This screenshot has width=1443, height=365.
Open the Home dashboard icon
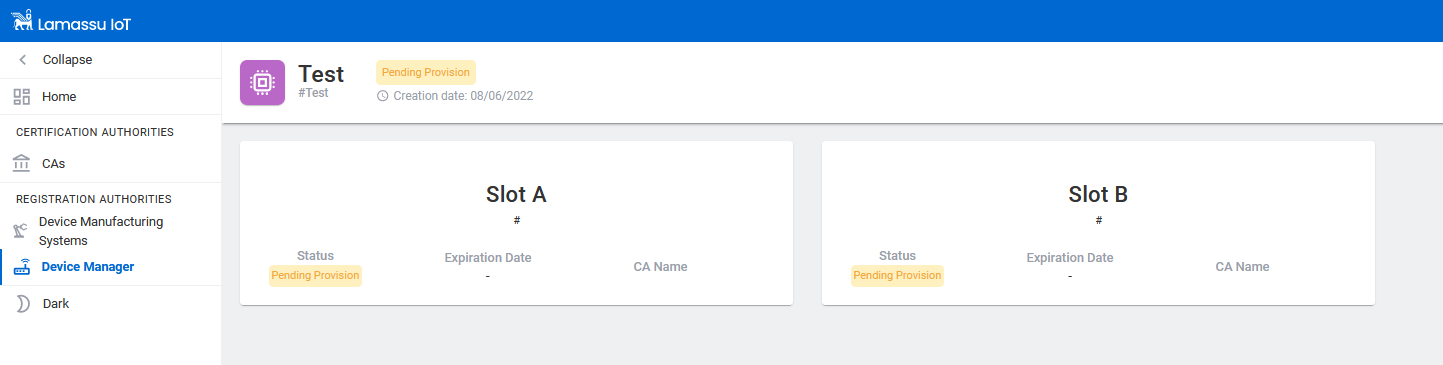22,97
